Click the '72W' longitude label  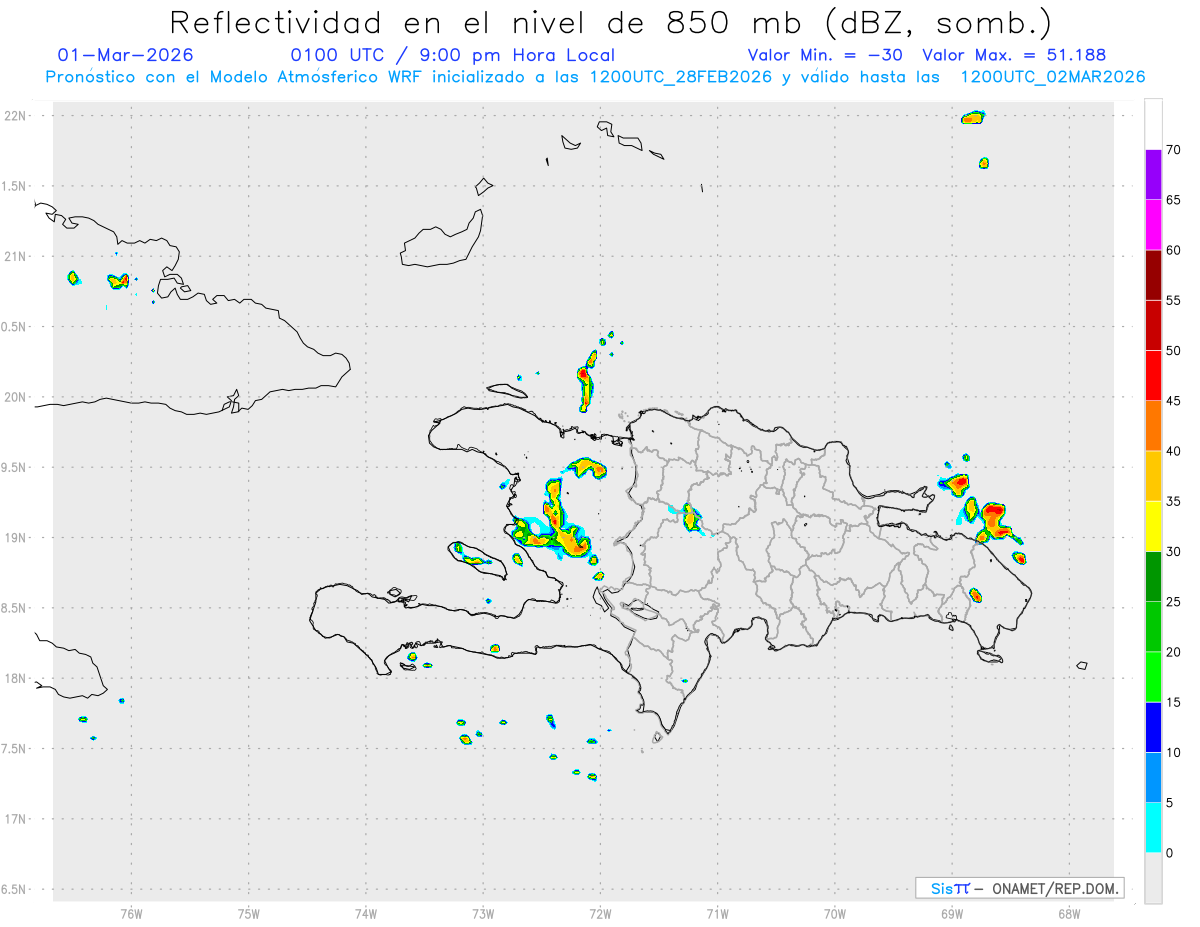tap(600, 913)
